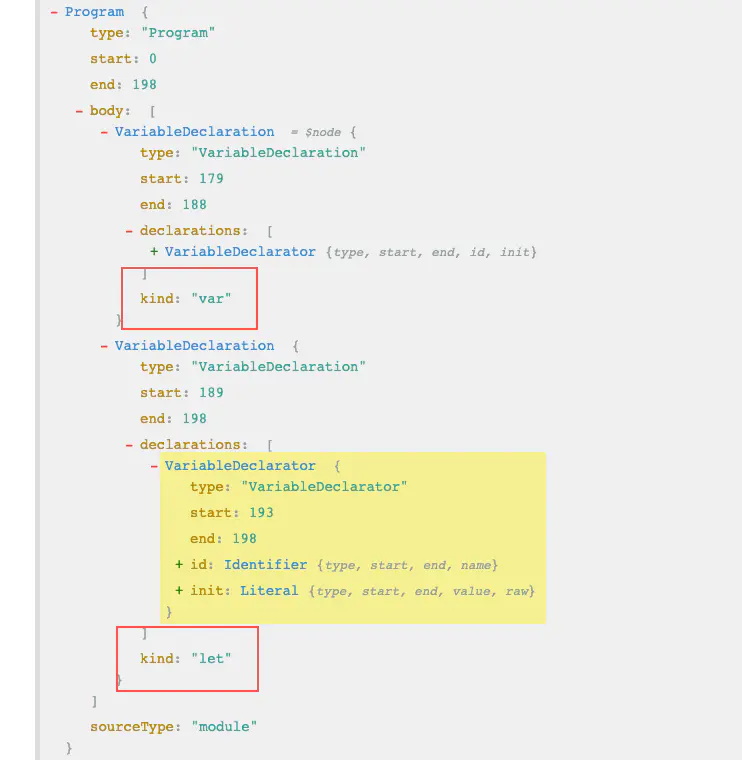The height and width of the screenshot is (760, 742).
Task: Collapse the declarations array above kind "let"
Action: (129, 445)
